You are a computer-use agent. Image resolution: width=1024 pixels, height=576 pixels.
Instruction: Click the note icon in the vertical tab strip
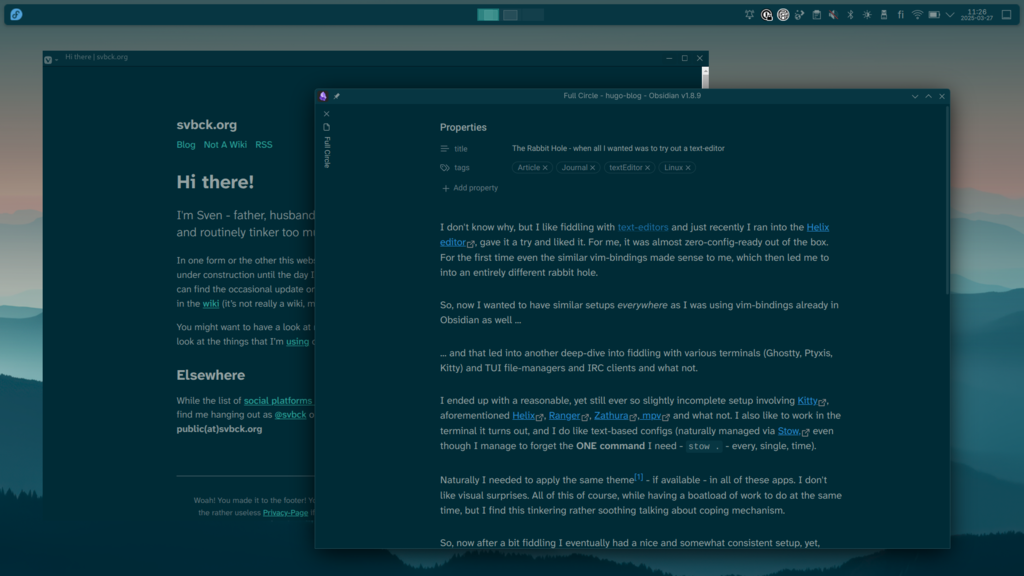[x=326, y=127]
